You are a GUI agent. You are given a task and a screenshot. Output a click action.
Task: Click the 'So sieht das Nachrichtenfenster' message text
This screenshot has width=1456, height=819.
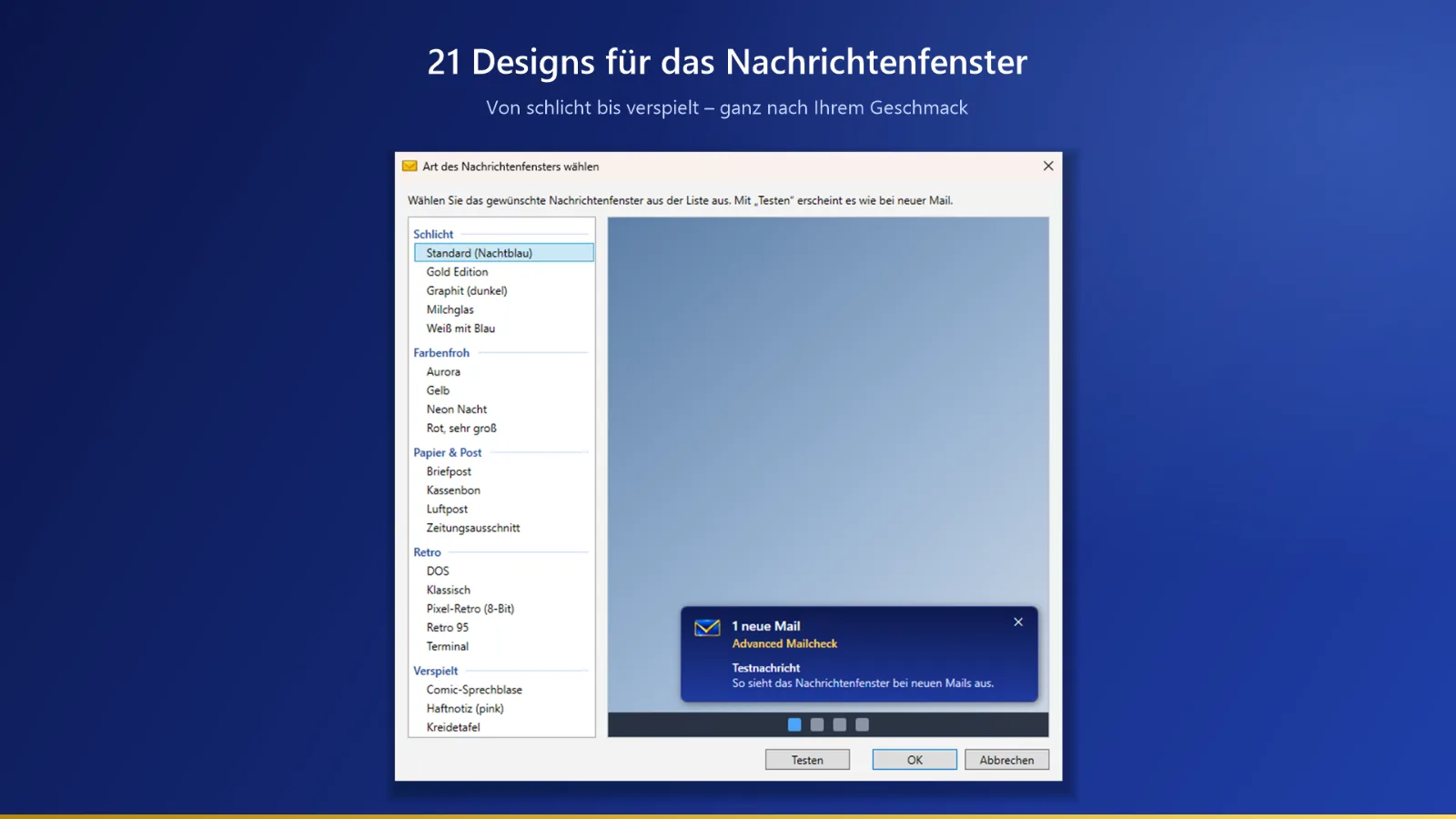click(863, 683)
